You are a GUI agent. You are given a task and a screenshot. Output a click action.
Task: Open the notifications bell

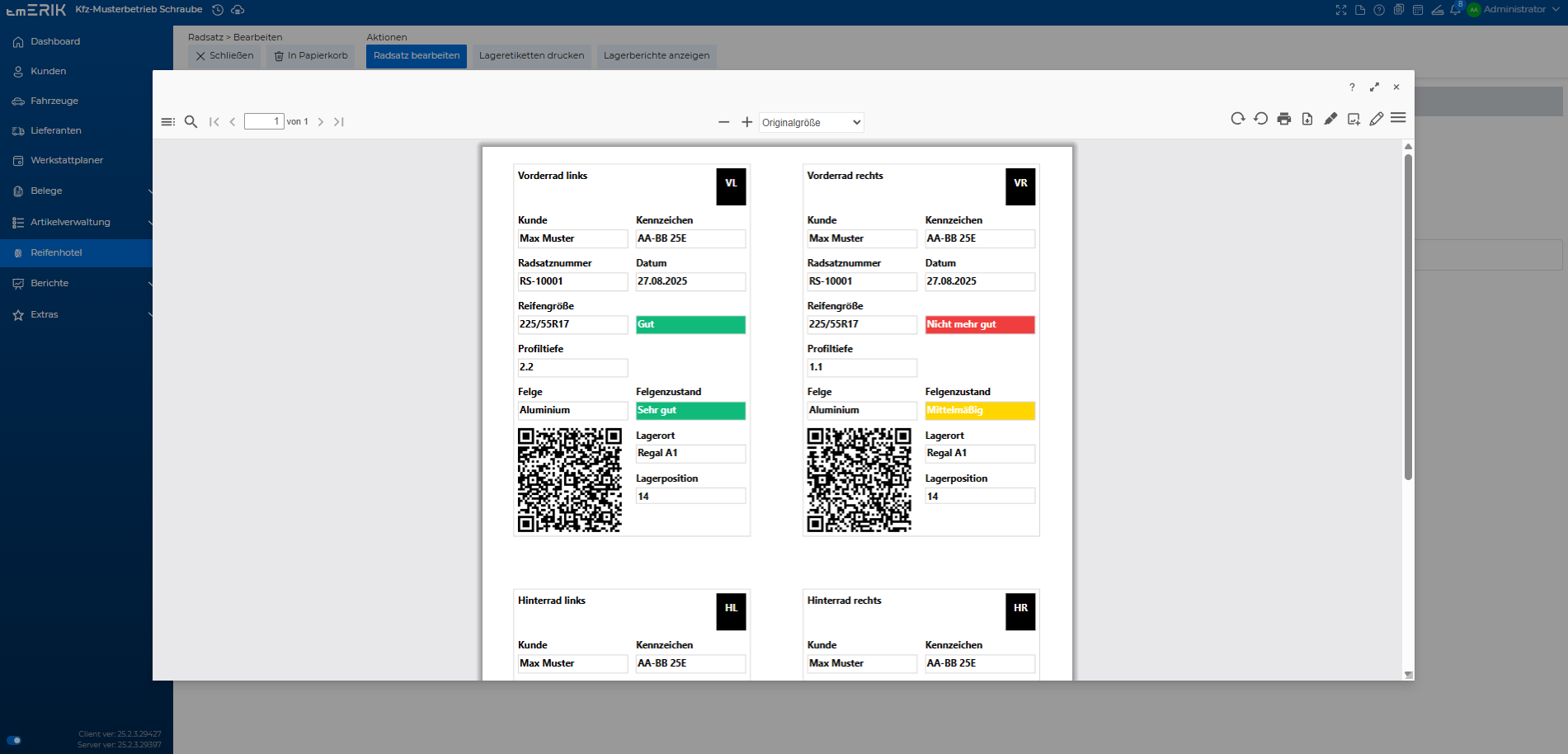coord(1455,9)
